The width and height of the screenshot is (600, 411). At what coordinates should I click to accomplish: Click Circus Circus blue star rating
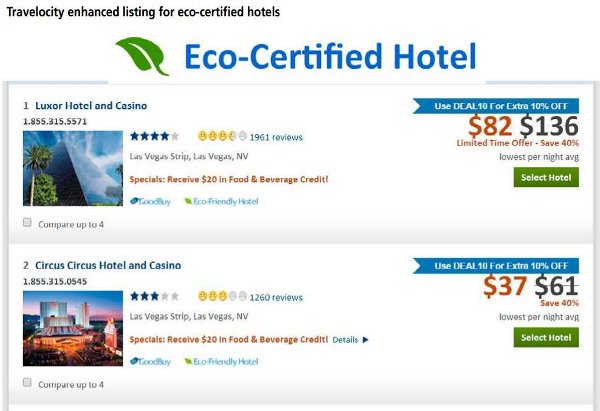pos(155,296)
